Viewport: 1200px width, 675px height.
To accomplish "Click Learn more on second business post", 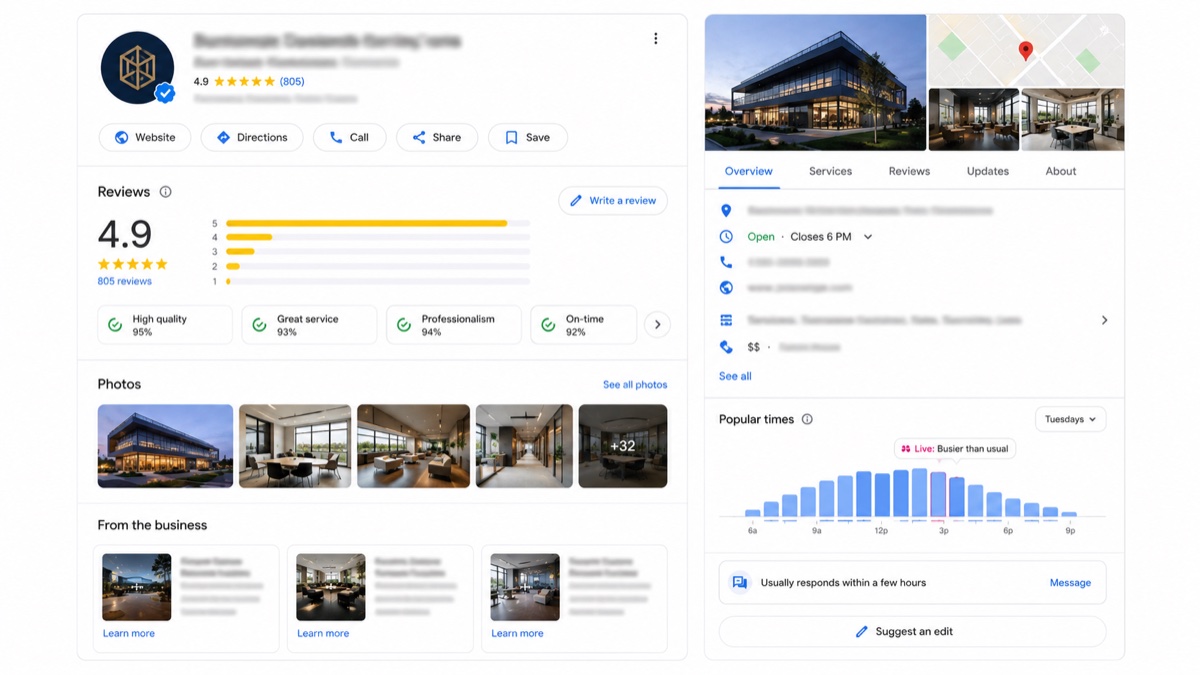I will [323, 633].
